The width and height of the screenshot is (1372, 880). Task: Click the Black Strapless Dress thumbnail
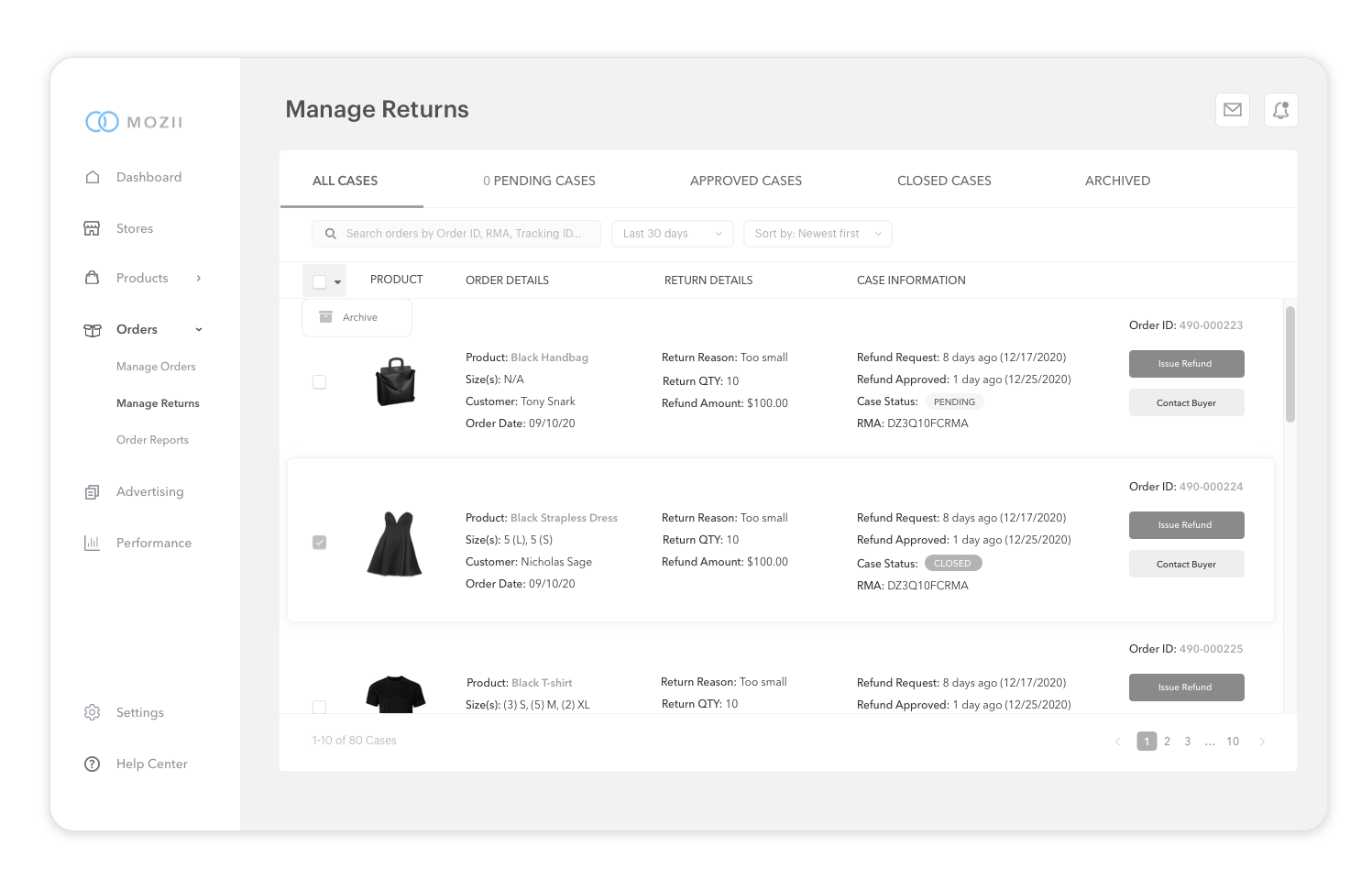(394, 544)
